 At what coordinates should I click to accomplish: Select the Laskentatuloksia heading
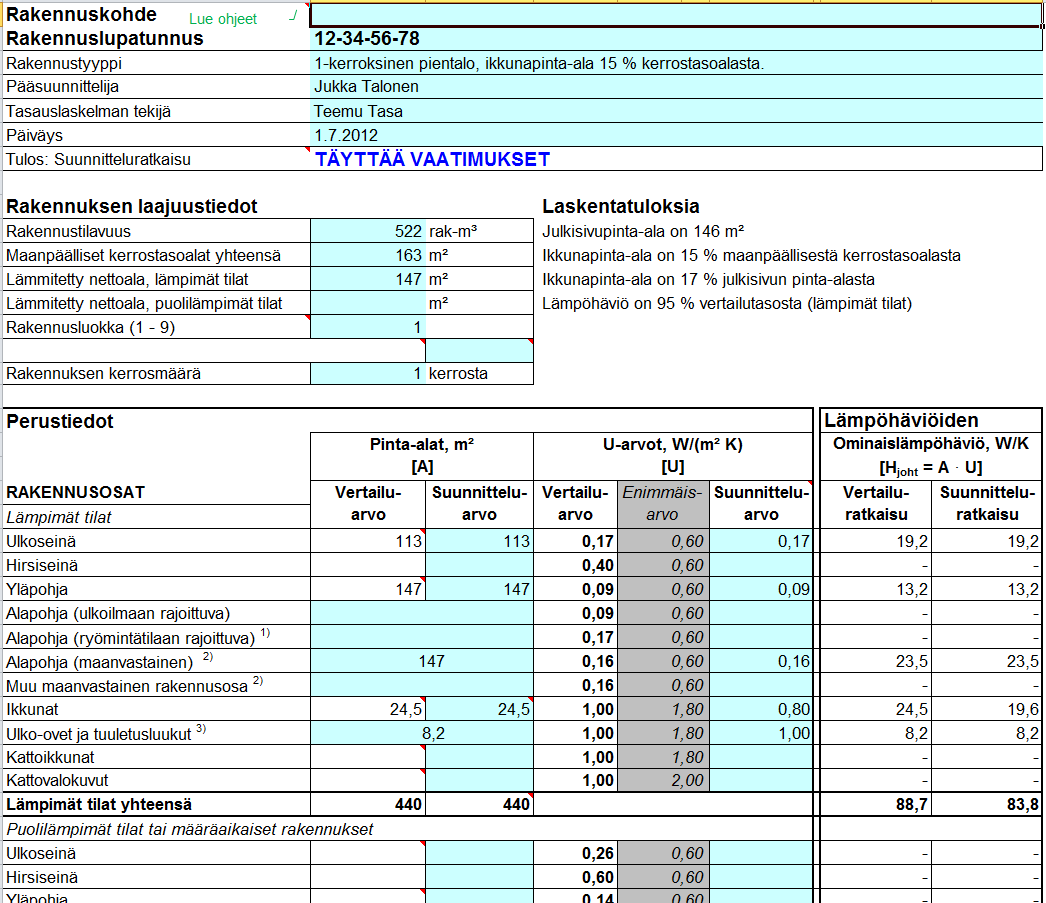point(620,207)
